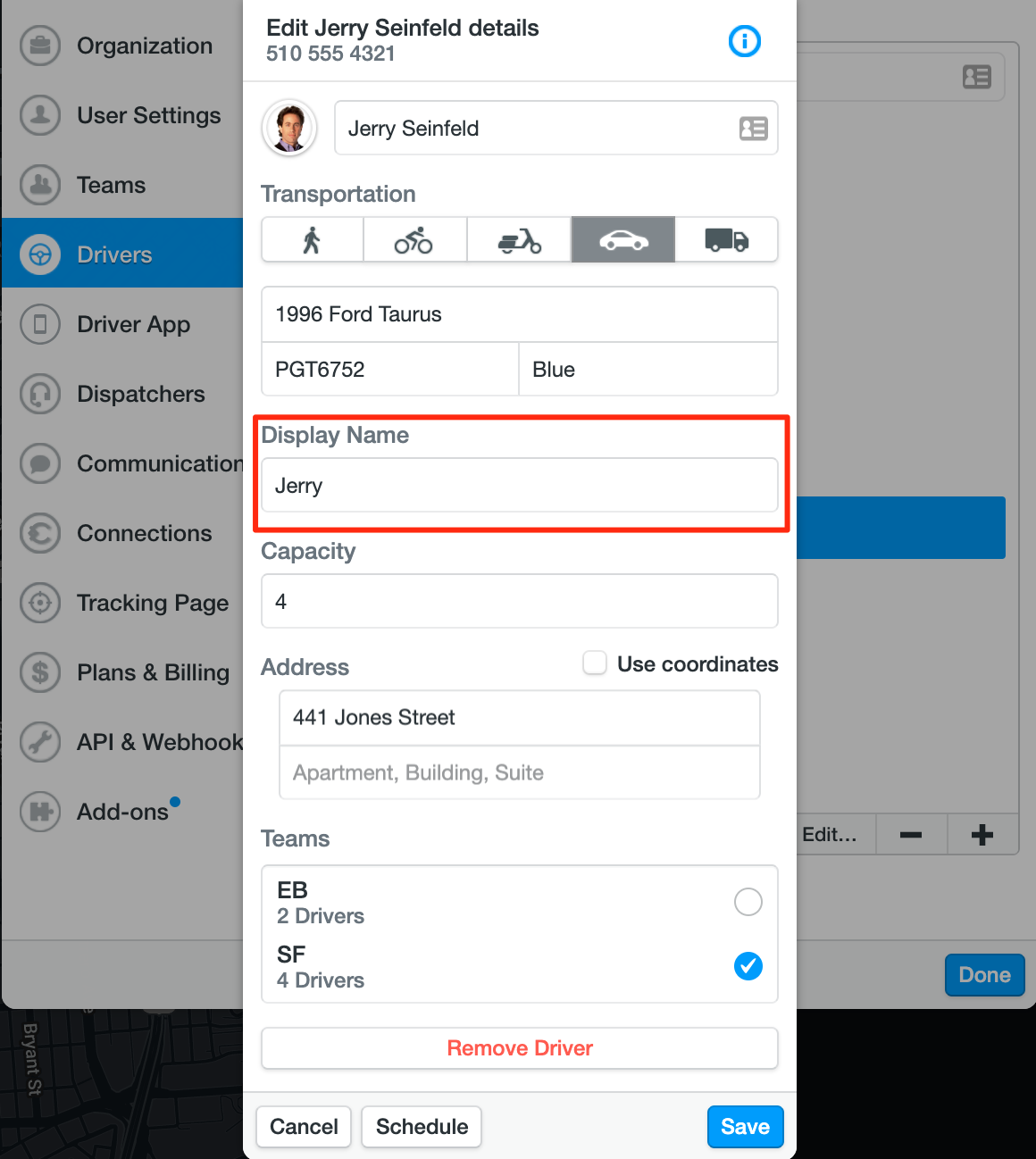
Task: Click the red Remove Driver button
Action: click(x=520, y=1048)
